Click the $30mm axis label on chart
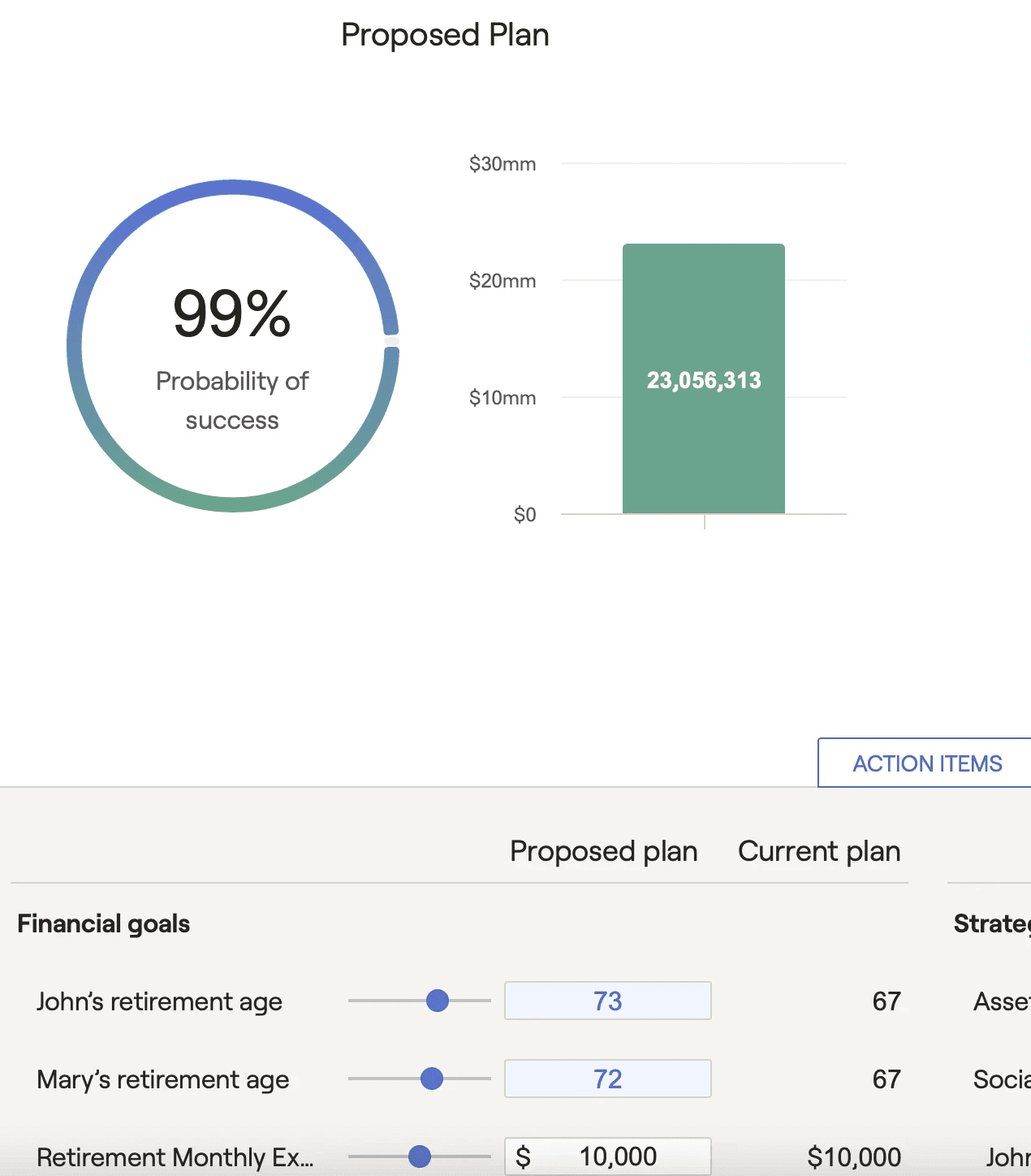This screenshot has width=1031, height=1176. [503, 164]
